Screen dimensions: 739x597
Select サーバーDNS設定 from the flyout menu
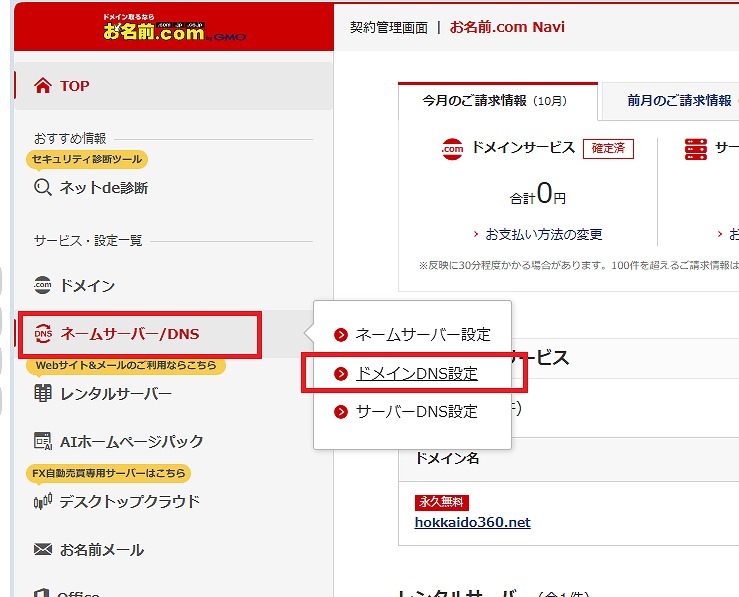tap(417, 412)
